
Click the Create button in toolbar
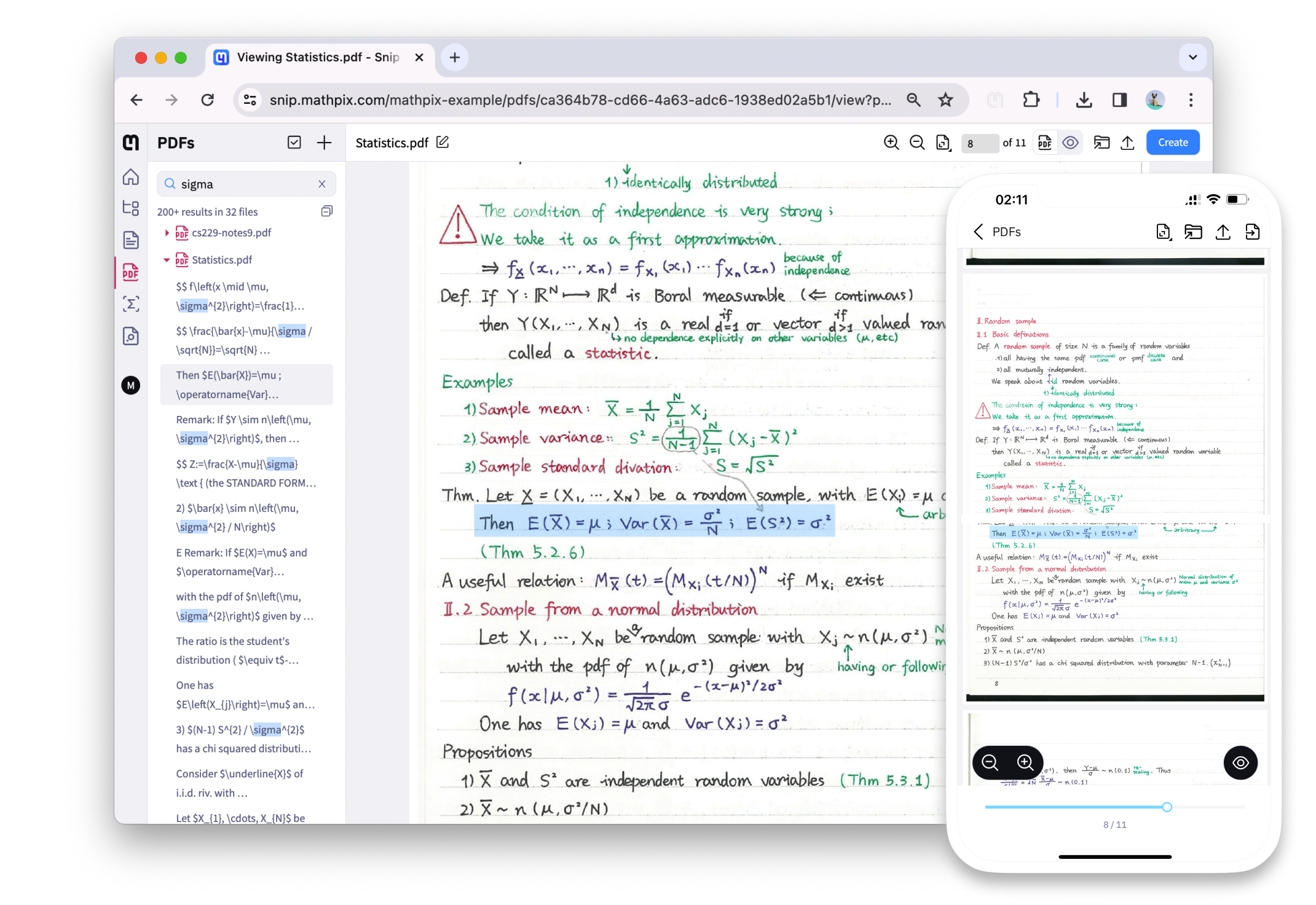click(x=1173, y=142)
